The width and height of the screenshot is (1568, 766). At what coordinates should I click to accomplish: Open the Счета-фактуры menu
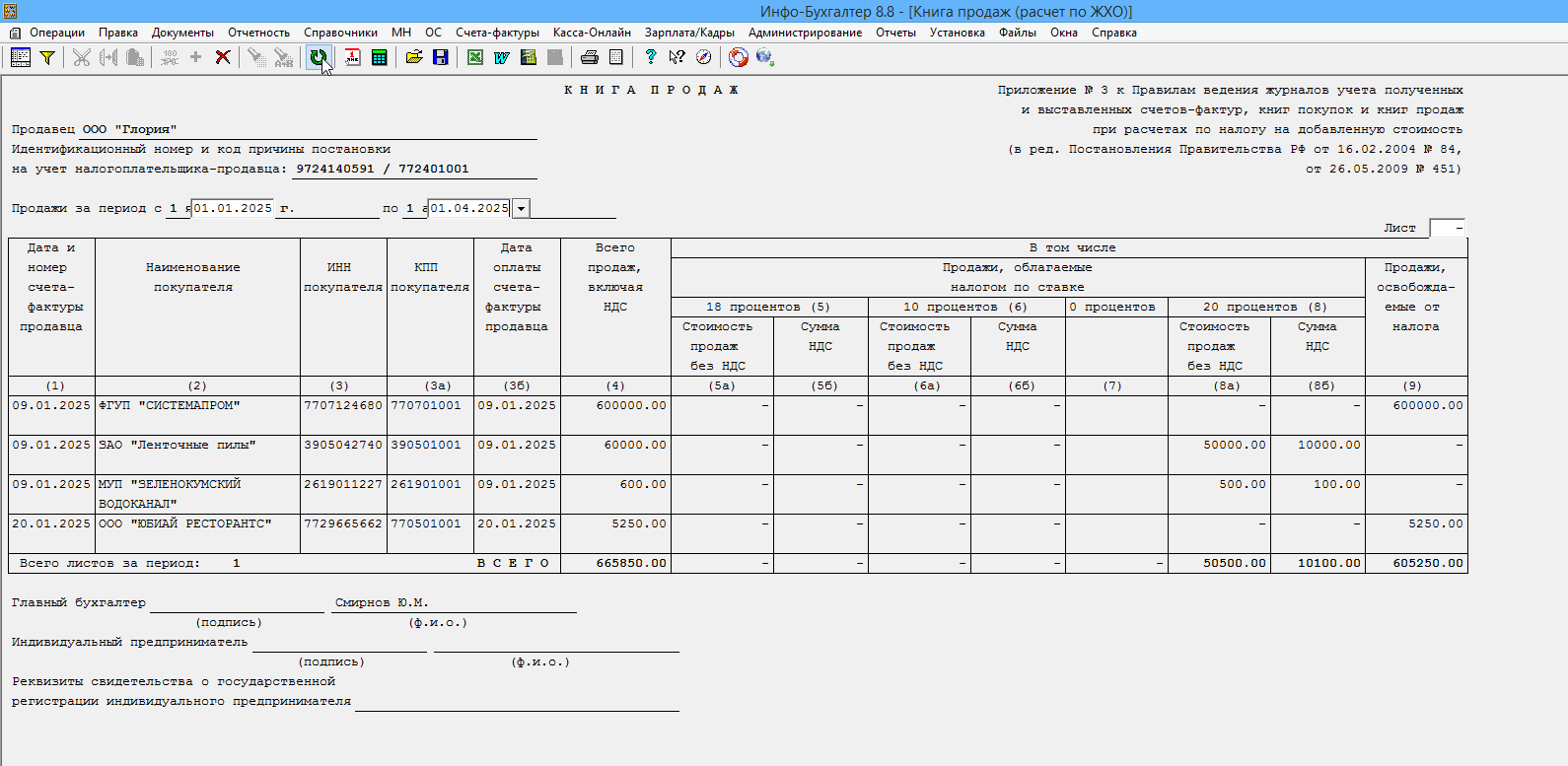(497, 33)
